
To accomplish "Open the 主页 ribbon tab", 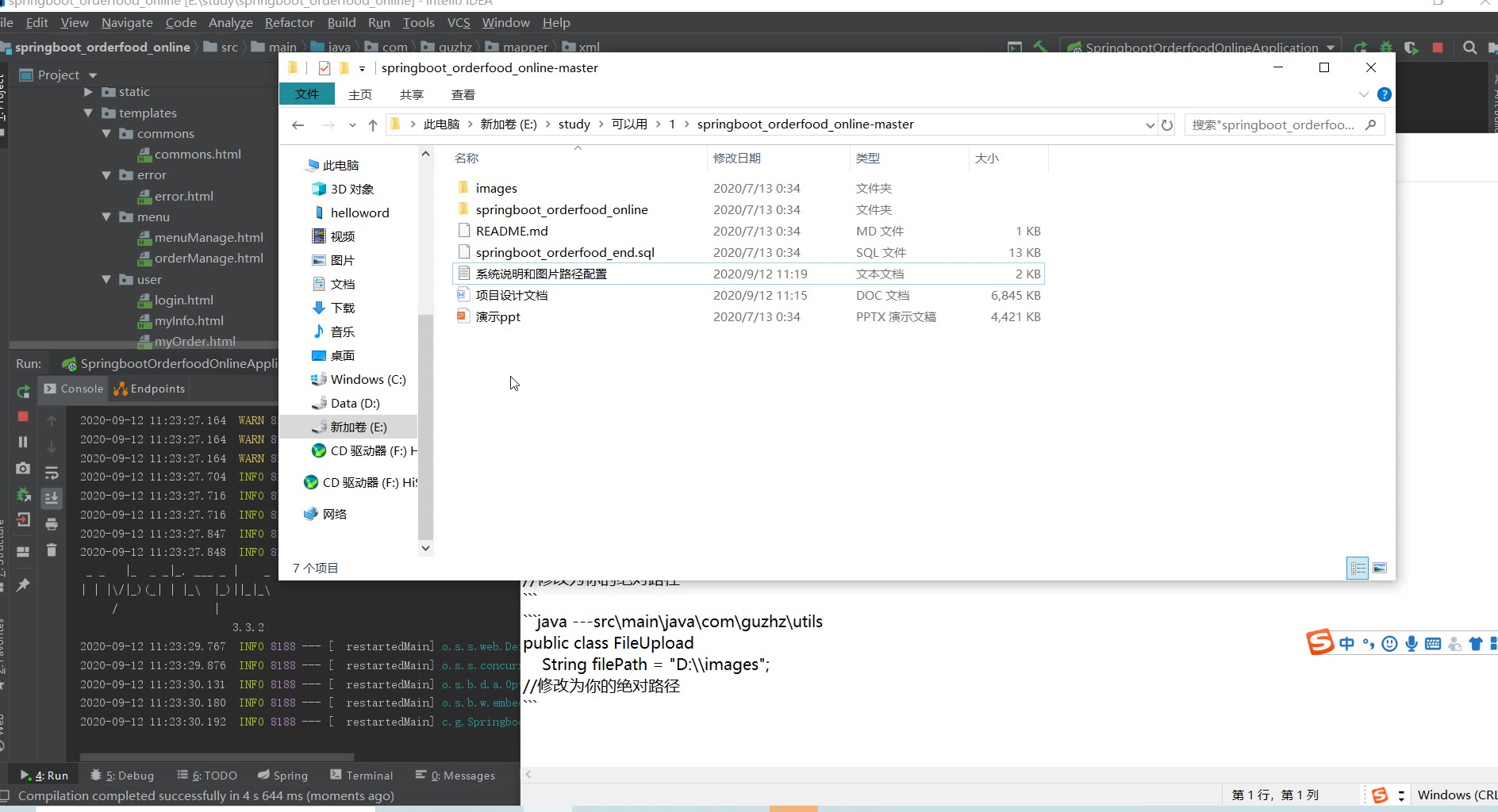I will click(x=360, y=94).
